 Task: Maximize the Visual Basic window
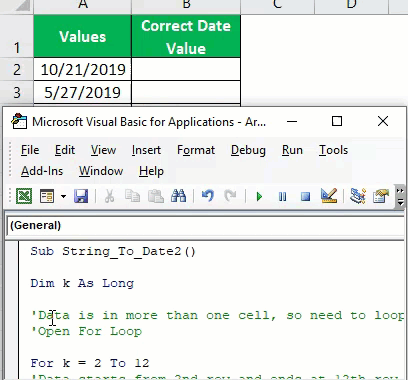tap(337, 121)
